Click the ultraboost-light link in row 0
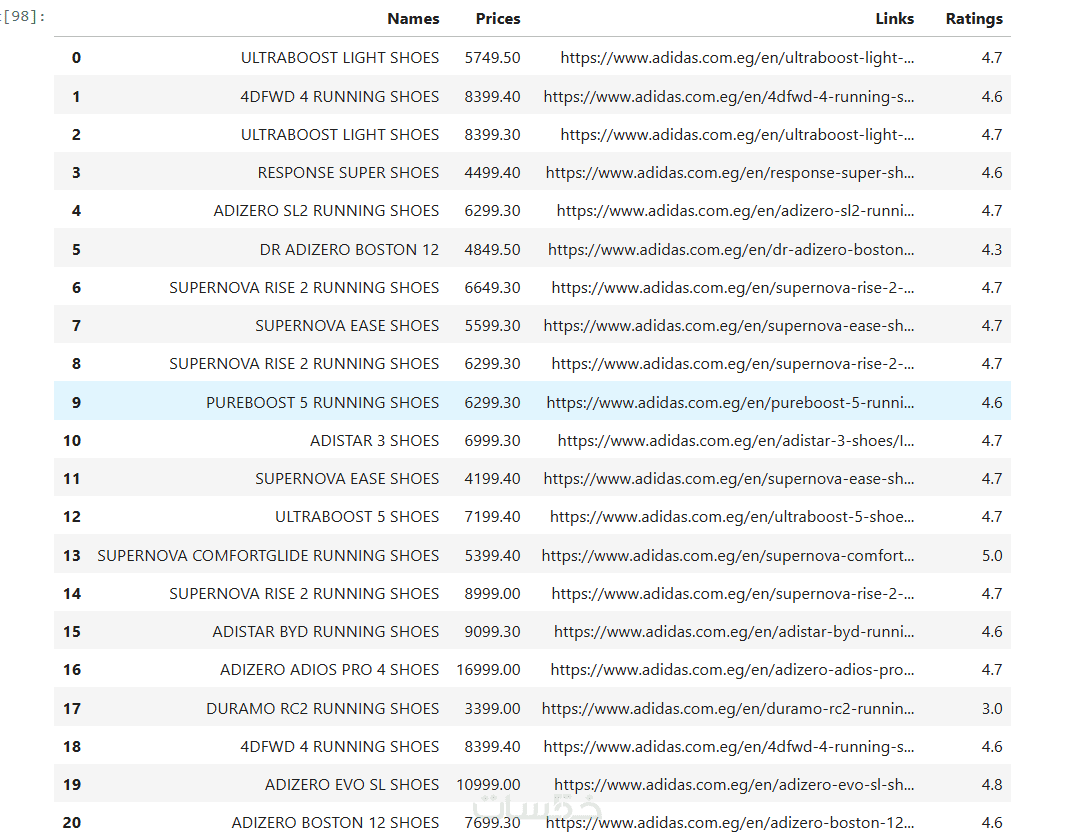1075x837 pixels. click(x=737, y=58)
